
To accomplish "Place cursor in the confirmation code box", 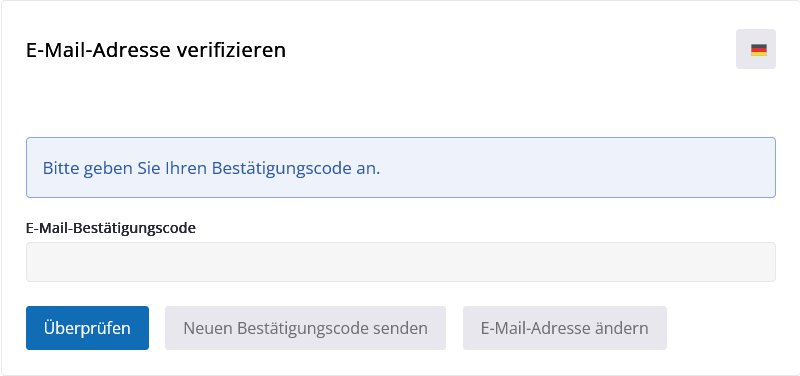I will (401, 262).
